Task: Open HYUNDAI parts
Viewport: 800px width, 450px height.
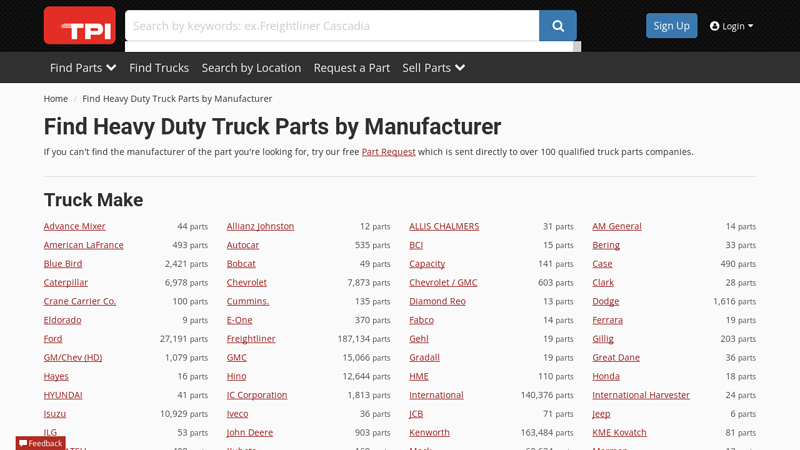Action: click(63, 395)
